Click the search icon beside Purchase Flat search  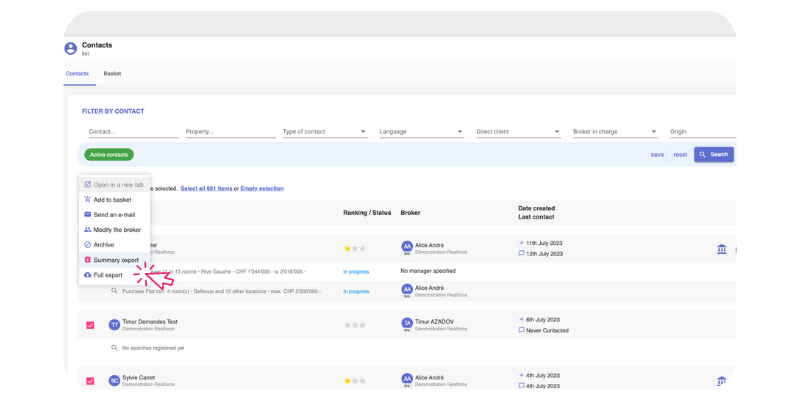(x=115, y=291)
